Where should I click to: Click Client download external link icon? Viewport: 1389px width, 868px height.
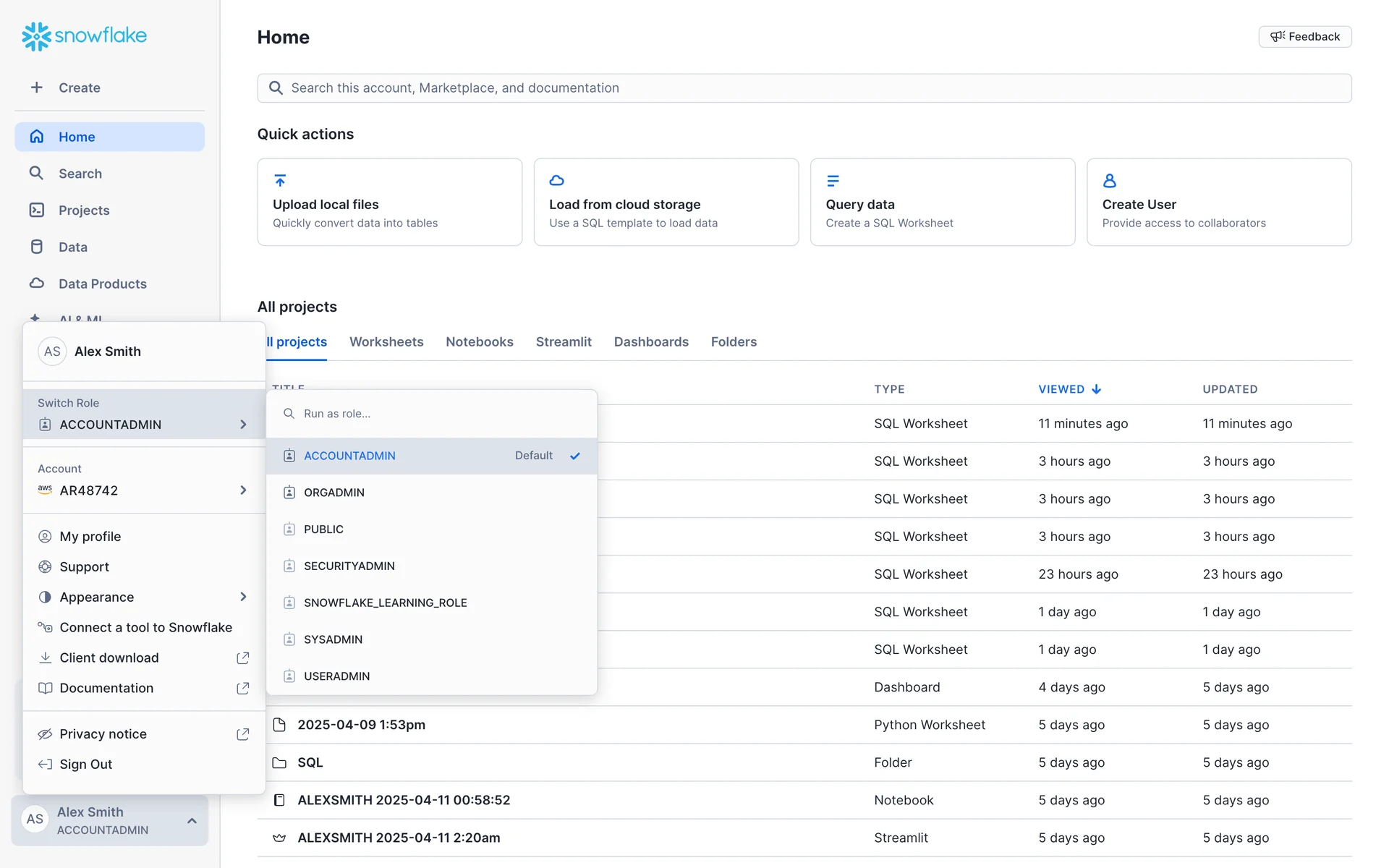[243, 658]
